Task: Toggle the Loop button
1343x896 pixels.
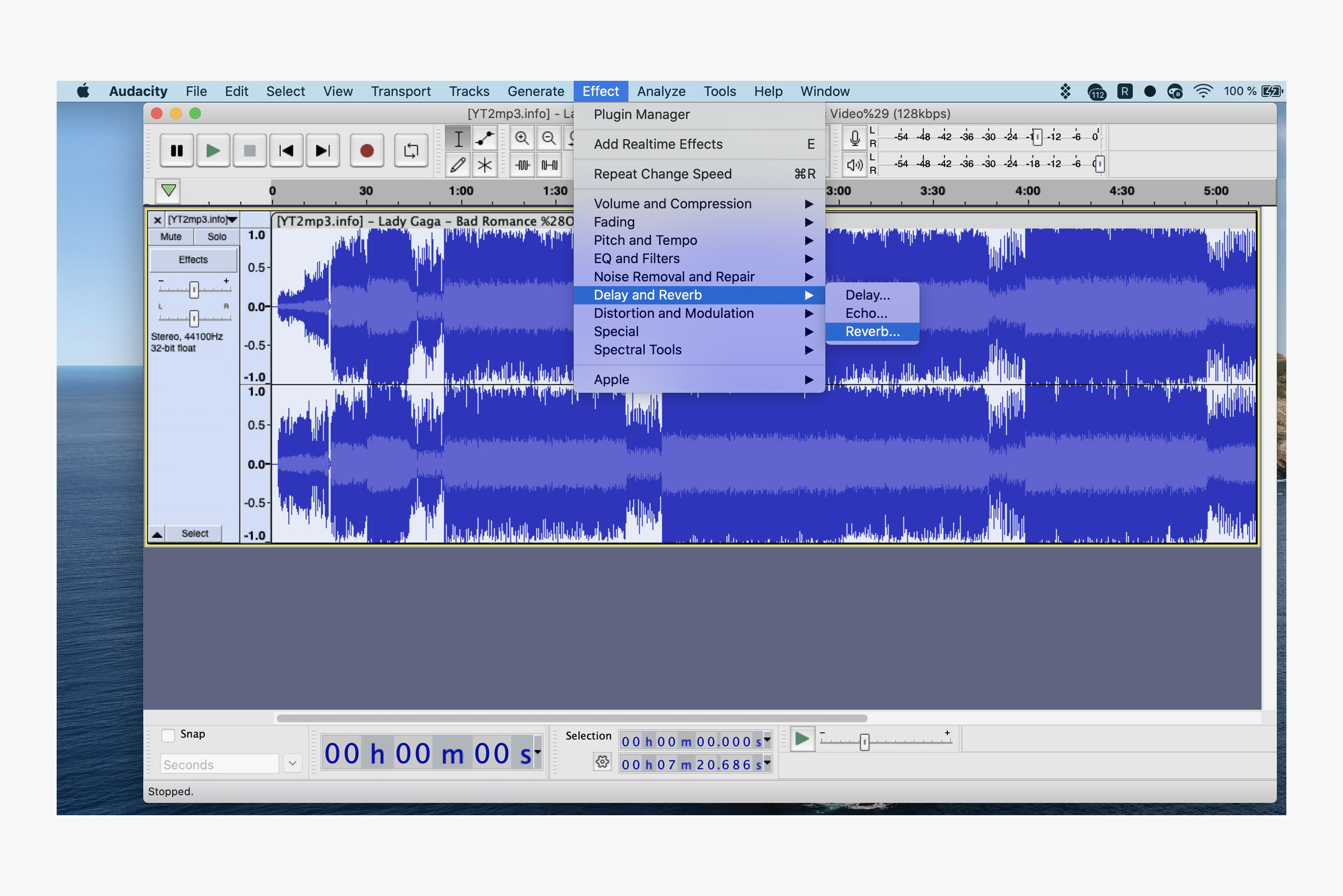Action: pyautogui.click(x=411, y=151)
